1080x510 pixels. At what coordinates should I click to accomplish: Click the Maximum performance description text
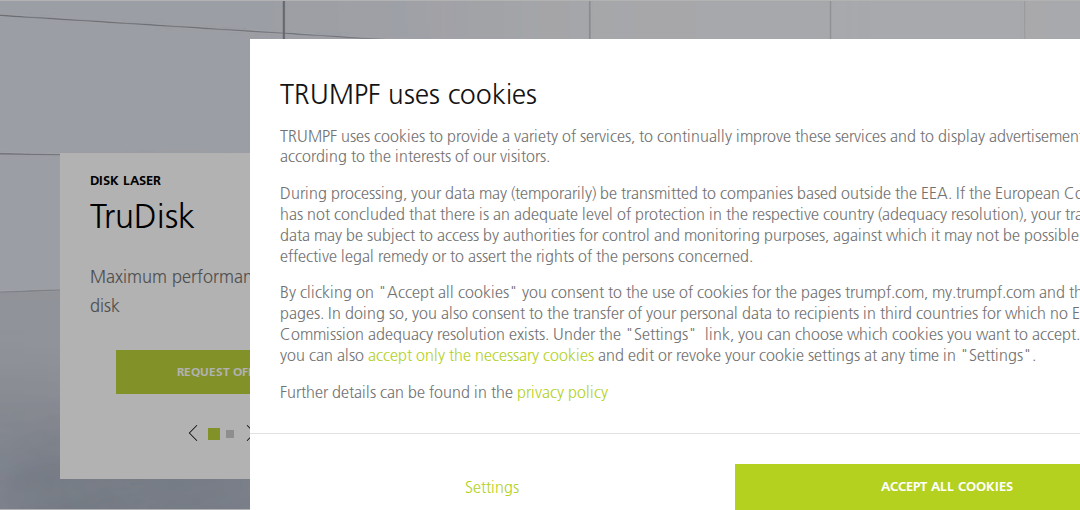coord(170,291)
